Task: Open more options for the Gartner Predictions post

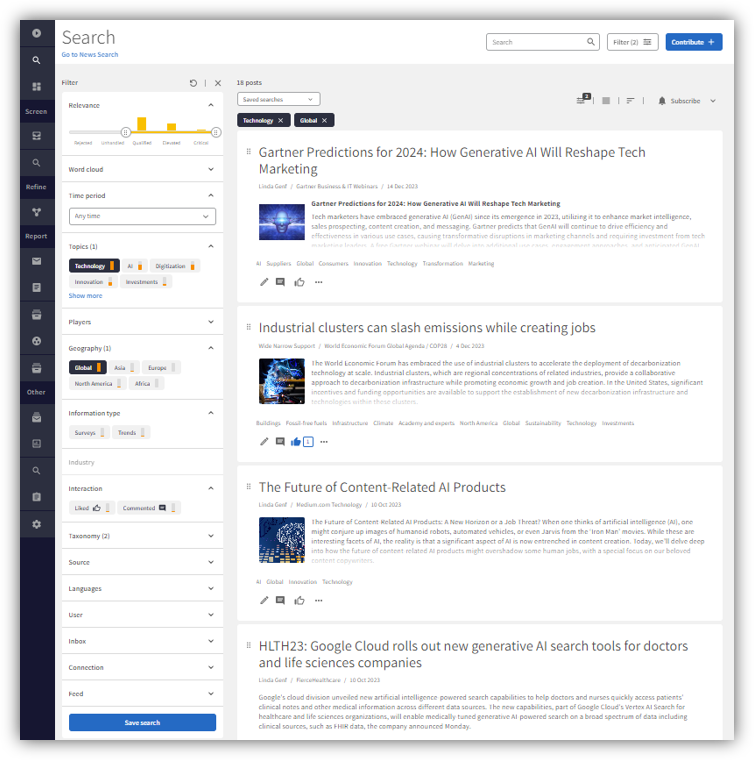Action: point(318,282)
